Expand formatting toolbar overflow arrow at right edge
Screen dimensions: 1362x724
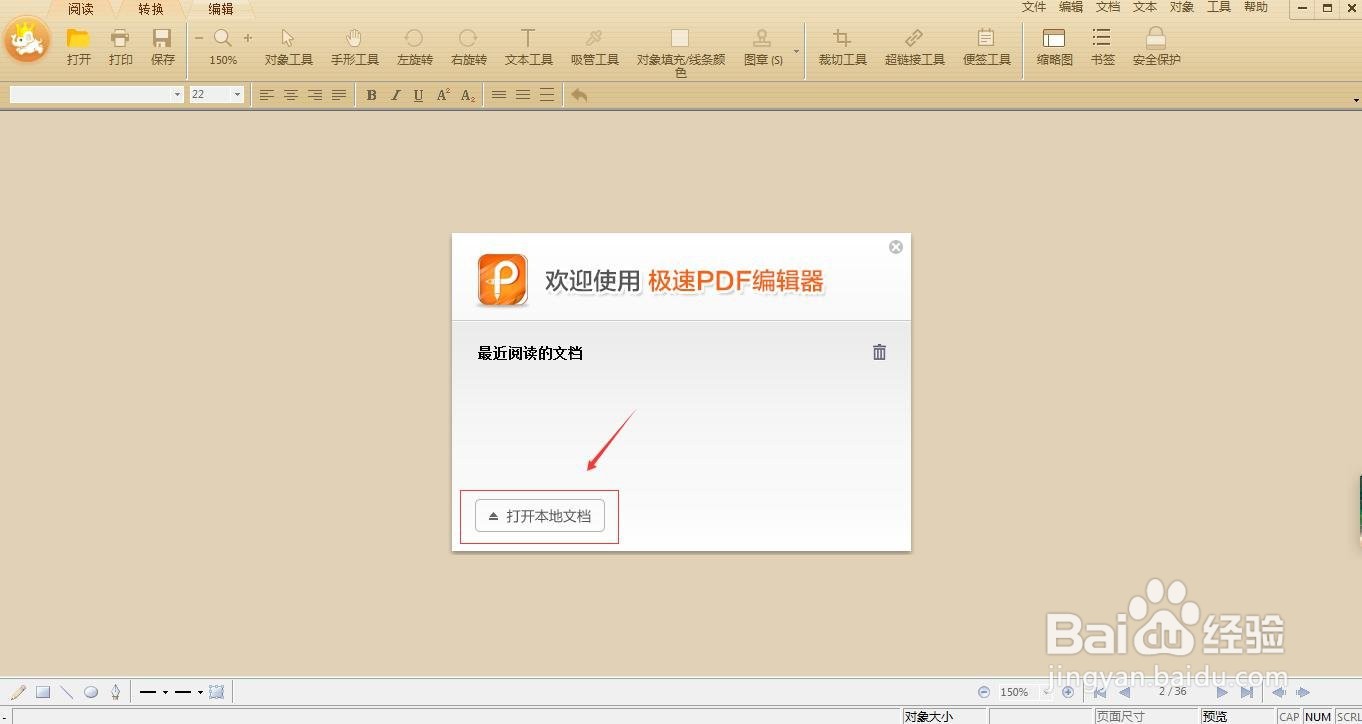pyautogui.click(x=1356, y=100)
